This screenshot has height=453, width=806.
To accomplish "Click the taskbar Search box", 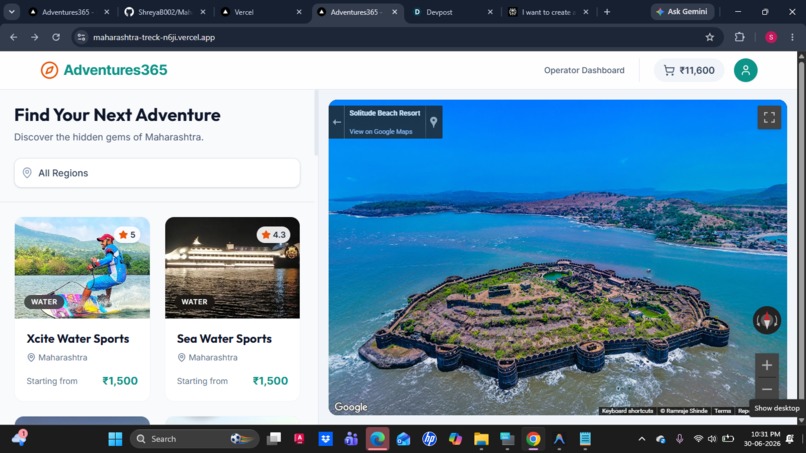I will (194, 439).
